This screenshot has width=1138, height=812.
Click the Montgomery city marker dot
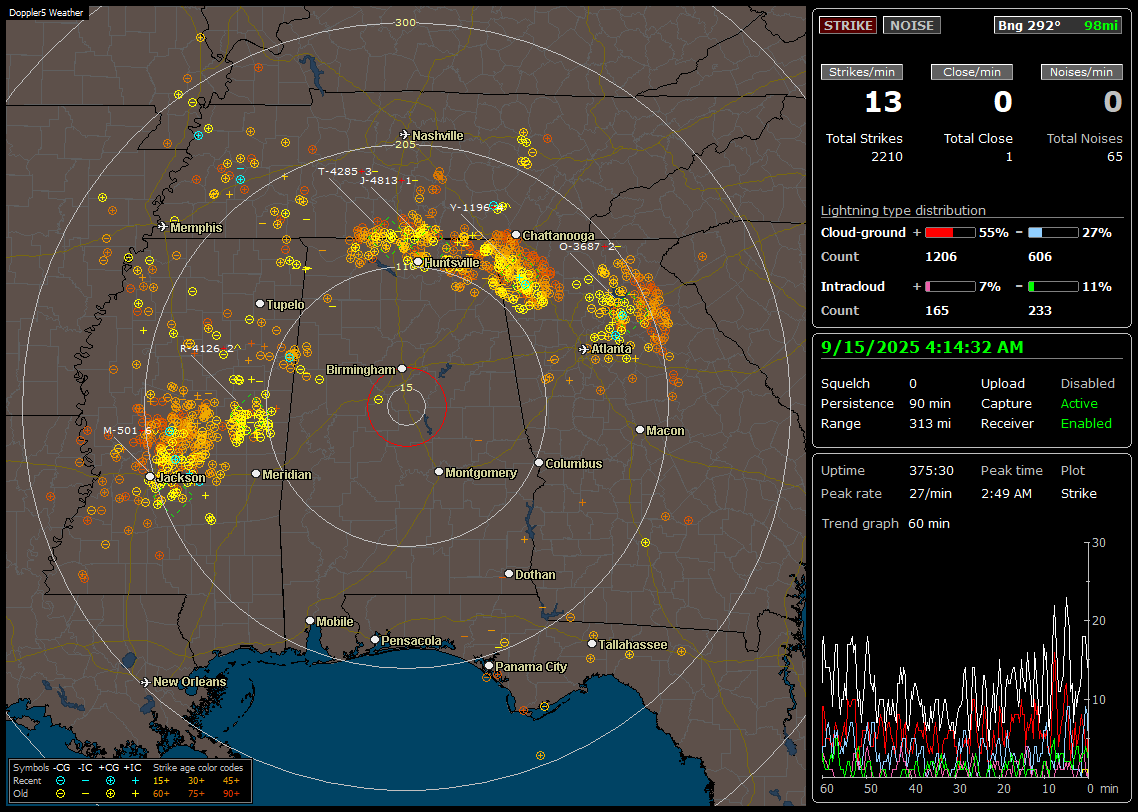[438, 472]
